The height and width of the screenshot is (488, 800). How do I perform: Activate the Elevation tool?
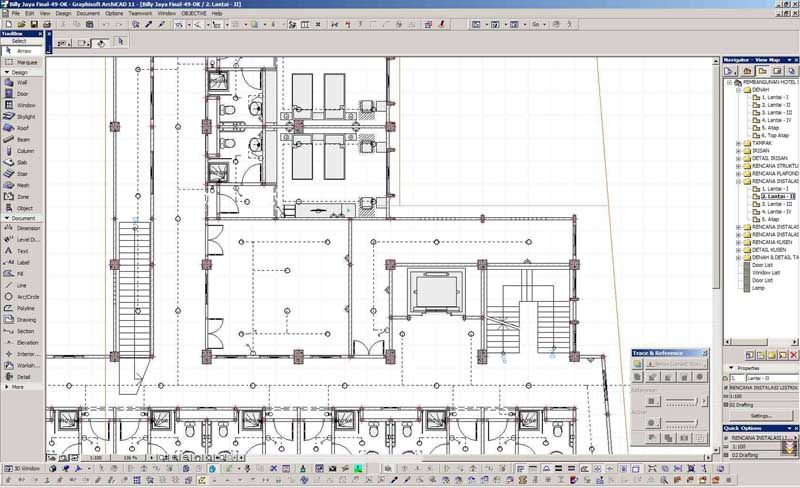click(x=21, y=343)
